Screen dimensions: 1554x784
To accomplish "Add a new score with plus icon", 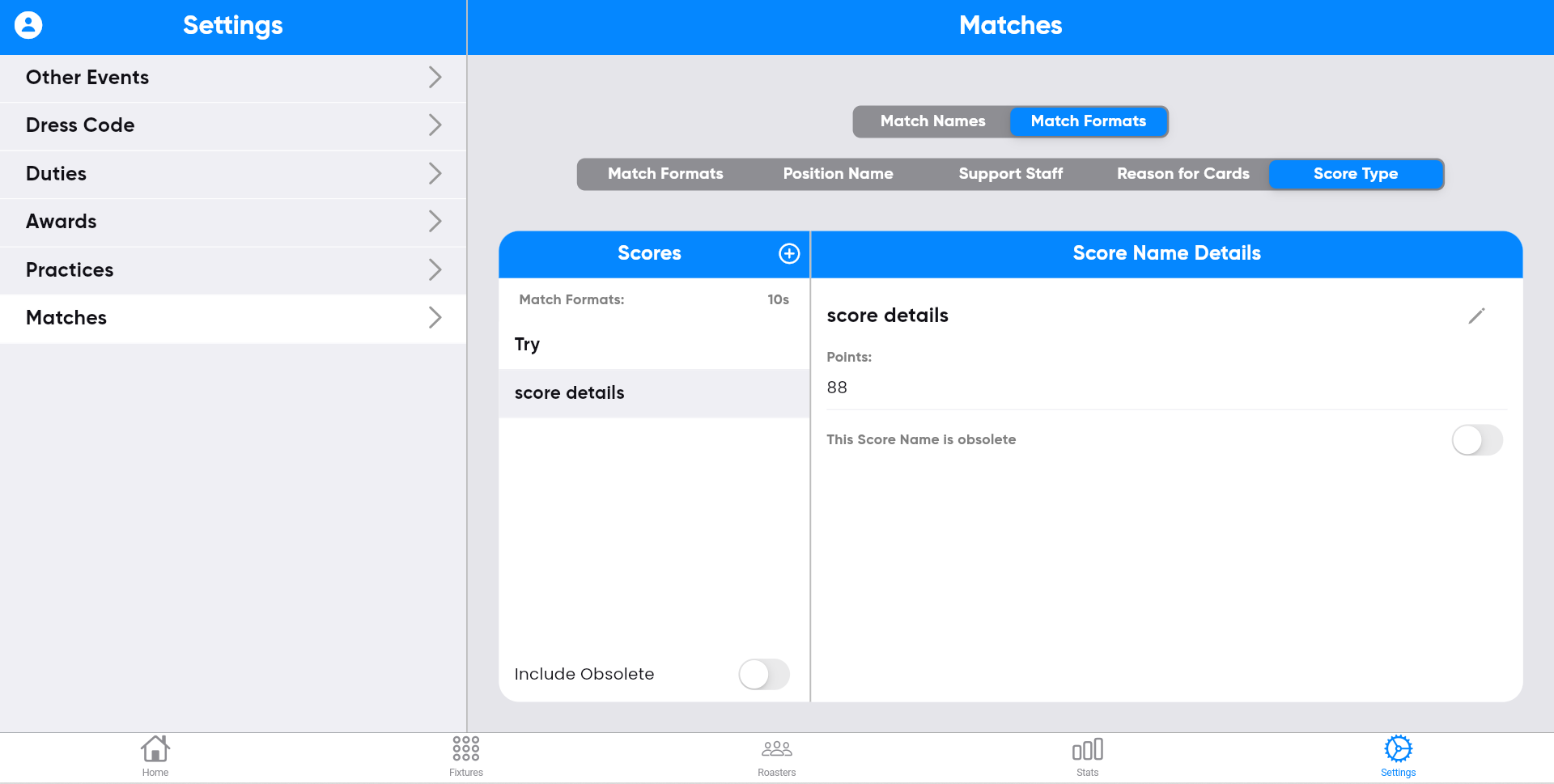I will tap(788, 253).
